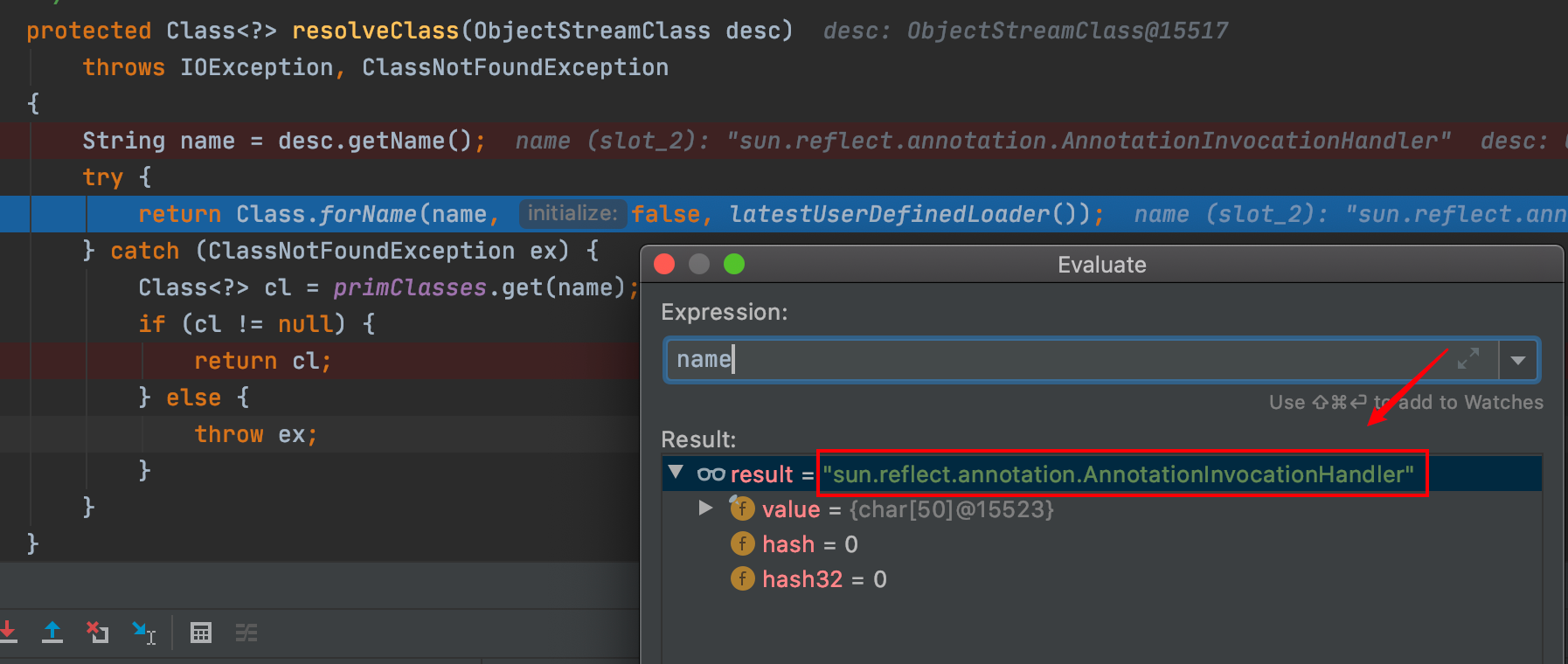Click the field icon next to hash32
The width and height of the screenshot is (1568, 664).
[x=742, y=578]
